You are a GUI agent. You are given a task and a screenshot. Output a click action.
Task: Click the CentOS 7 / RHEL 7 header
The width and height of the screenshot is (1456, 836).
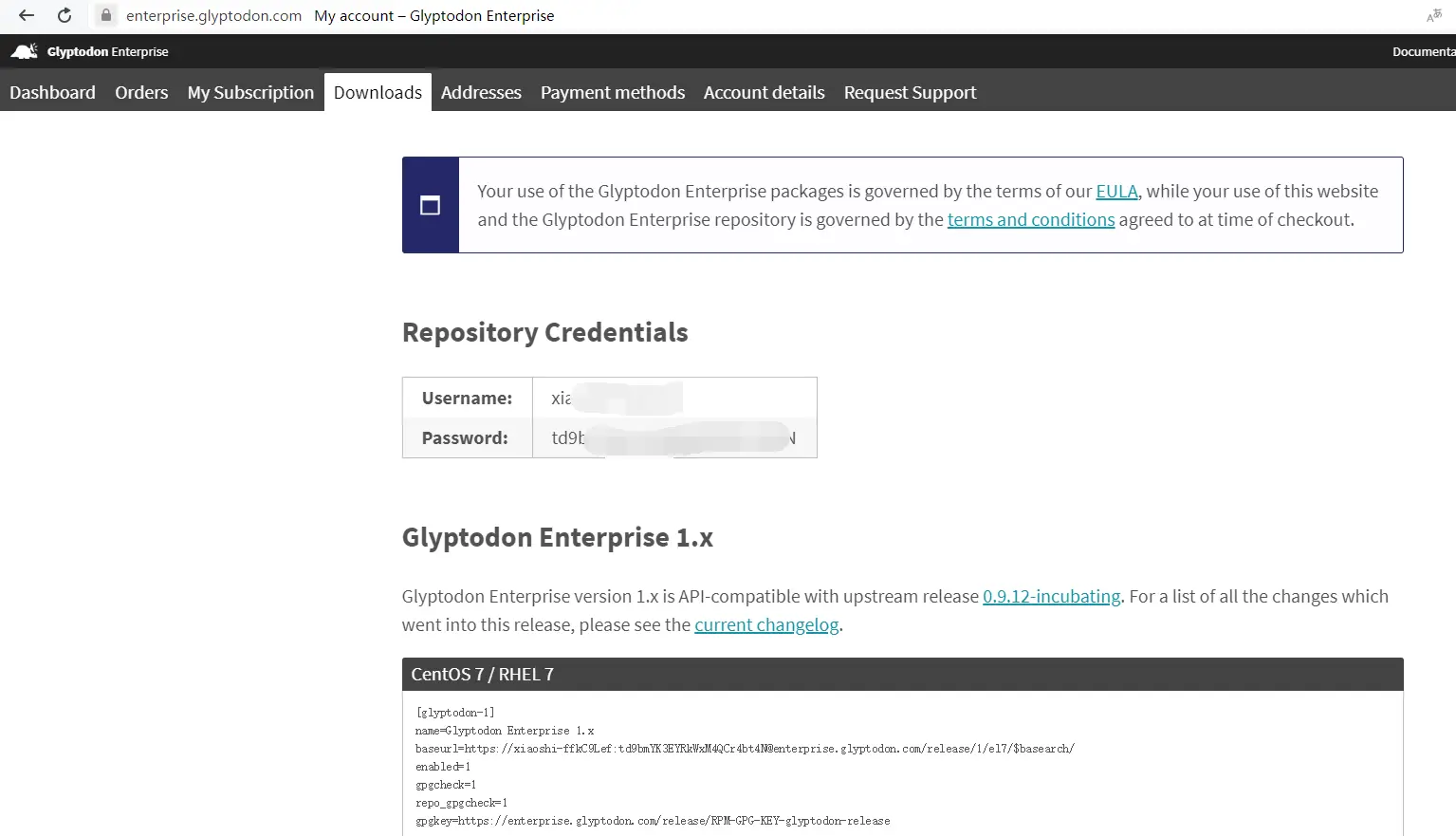coord(902,674)
